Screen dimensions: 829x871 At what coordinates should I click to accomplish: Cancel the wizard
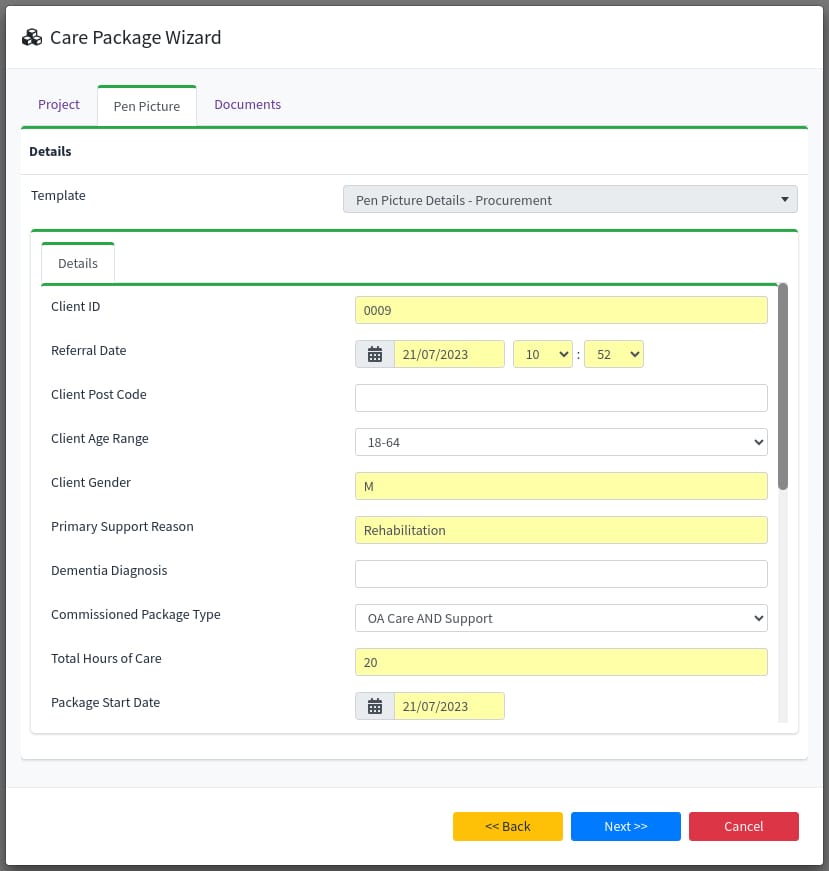point(743,826)
